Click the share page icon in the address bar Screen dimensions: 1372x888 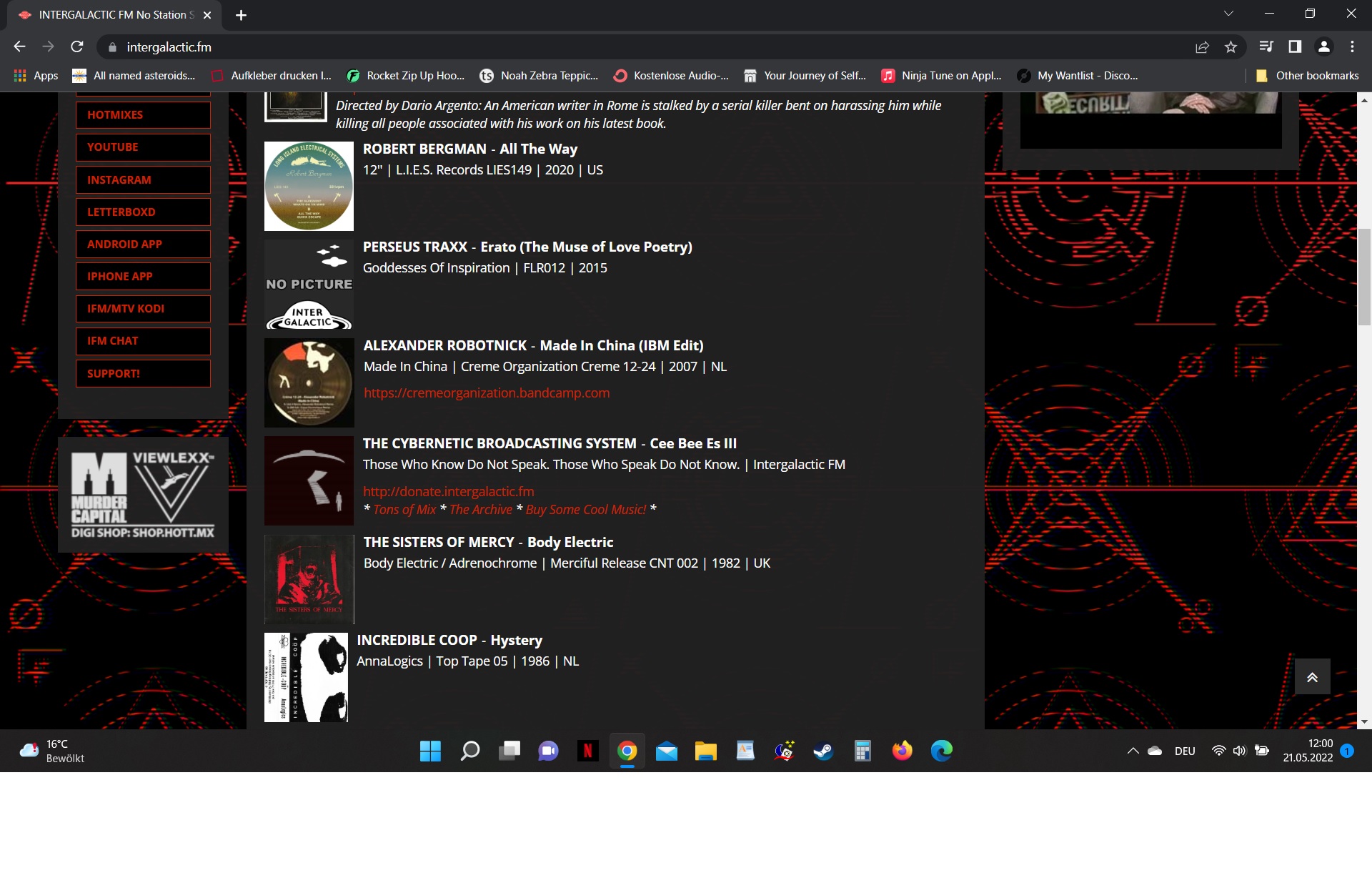[1202, 47]
